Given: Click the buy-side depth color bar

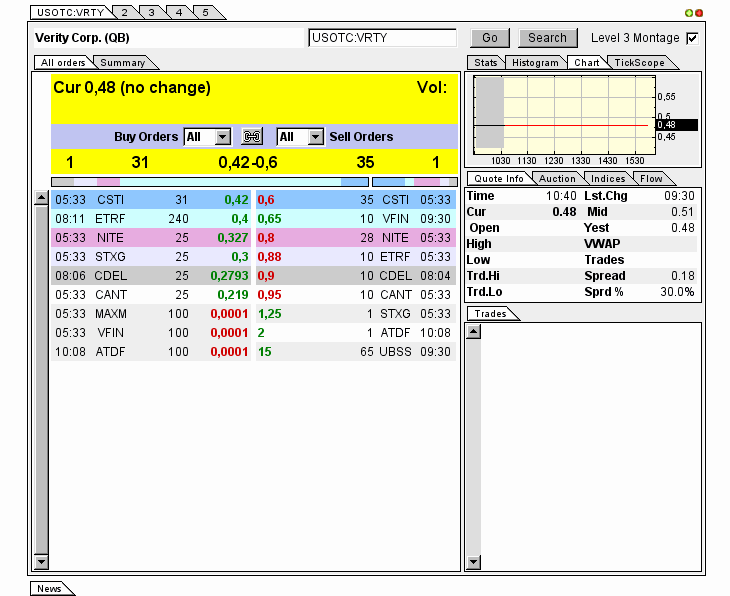Looking at the screenshot, I should (209, 182).
